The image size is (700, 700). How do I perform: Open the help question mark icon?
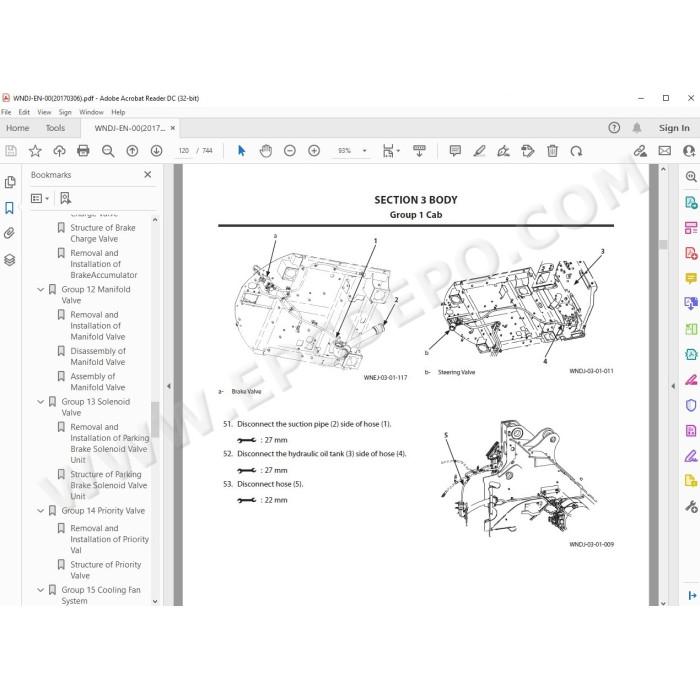(614, 128)
